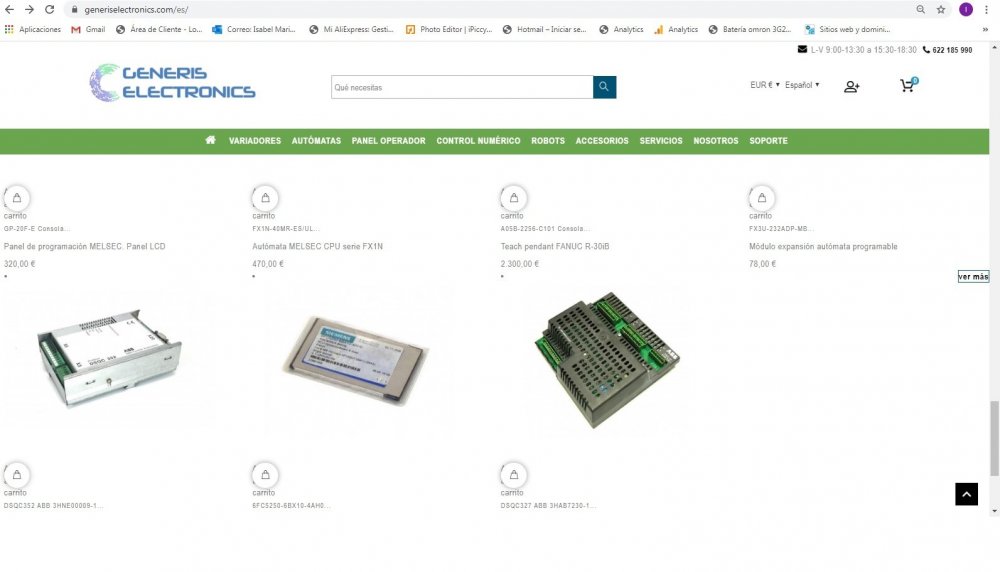Click phone number 622 185 990
This screenshot has height=572, width=1000.
[x=952, y=50]
